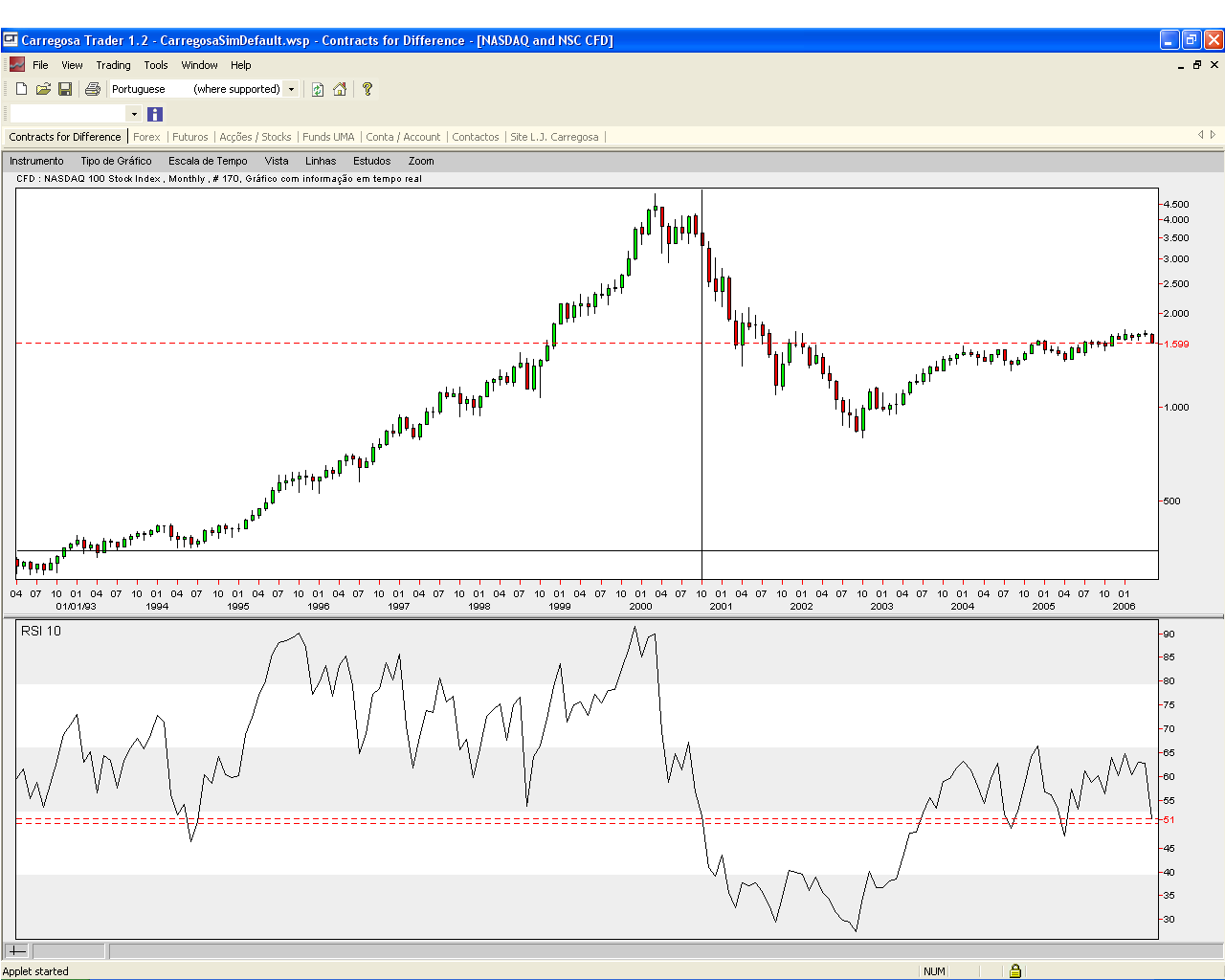Open the Site L.J. Carregosa tab
The image size is (1225, 980).
[x=554, y=137]
